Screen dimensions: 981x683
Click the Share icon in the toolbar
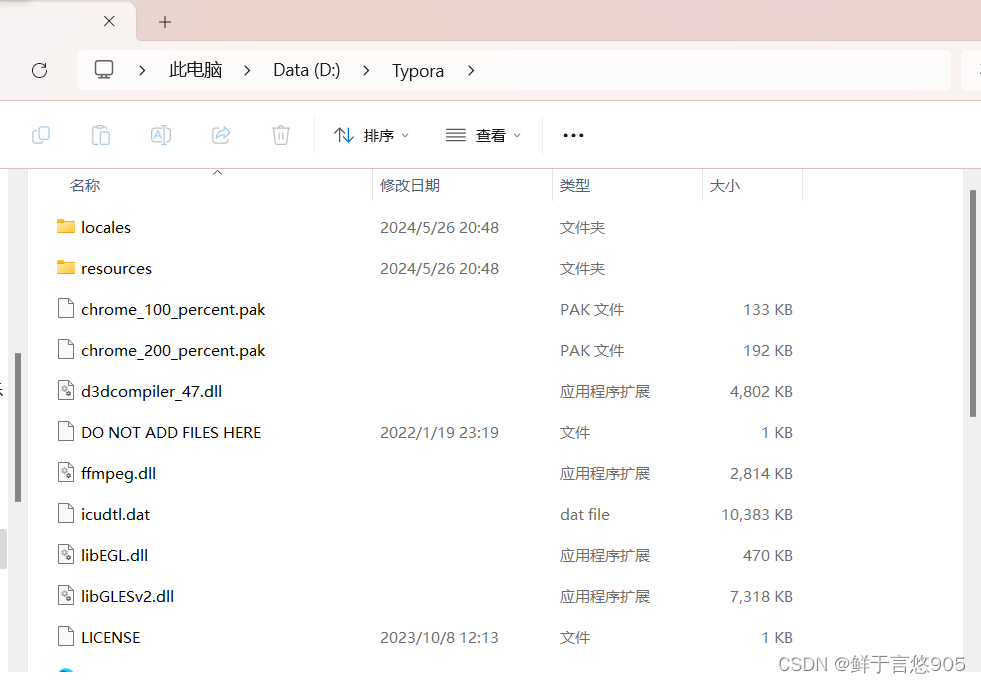click(221, 135)
